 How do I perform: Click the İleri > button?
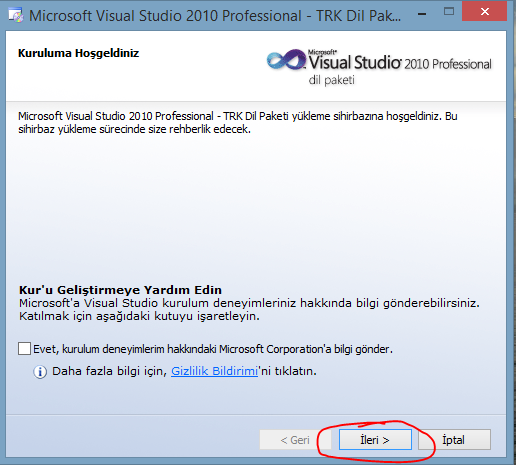coord(375,440)
